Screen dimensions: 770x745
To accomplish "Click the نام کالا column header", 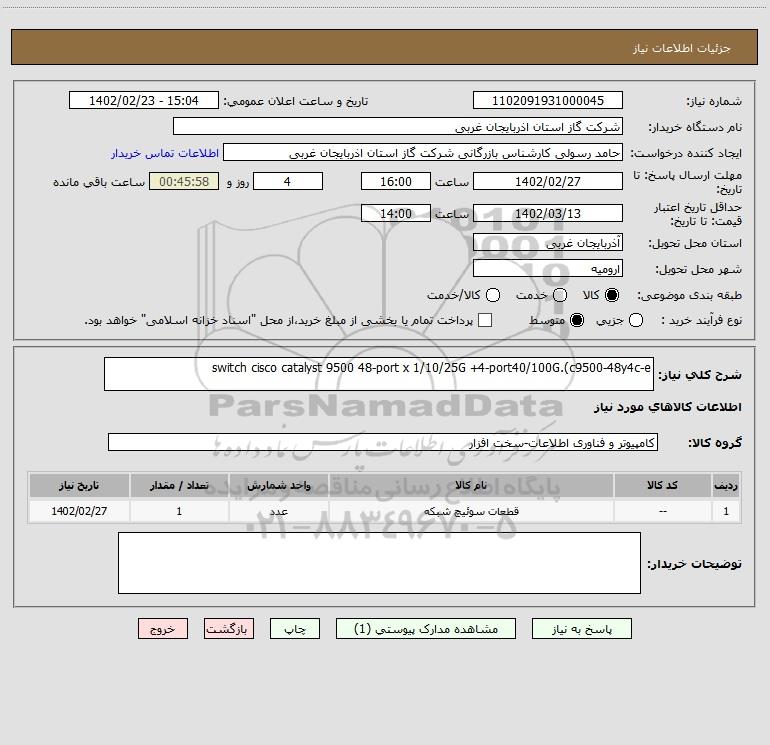I will [x=471, y=486].
